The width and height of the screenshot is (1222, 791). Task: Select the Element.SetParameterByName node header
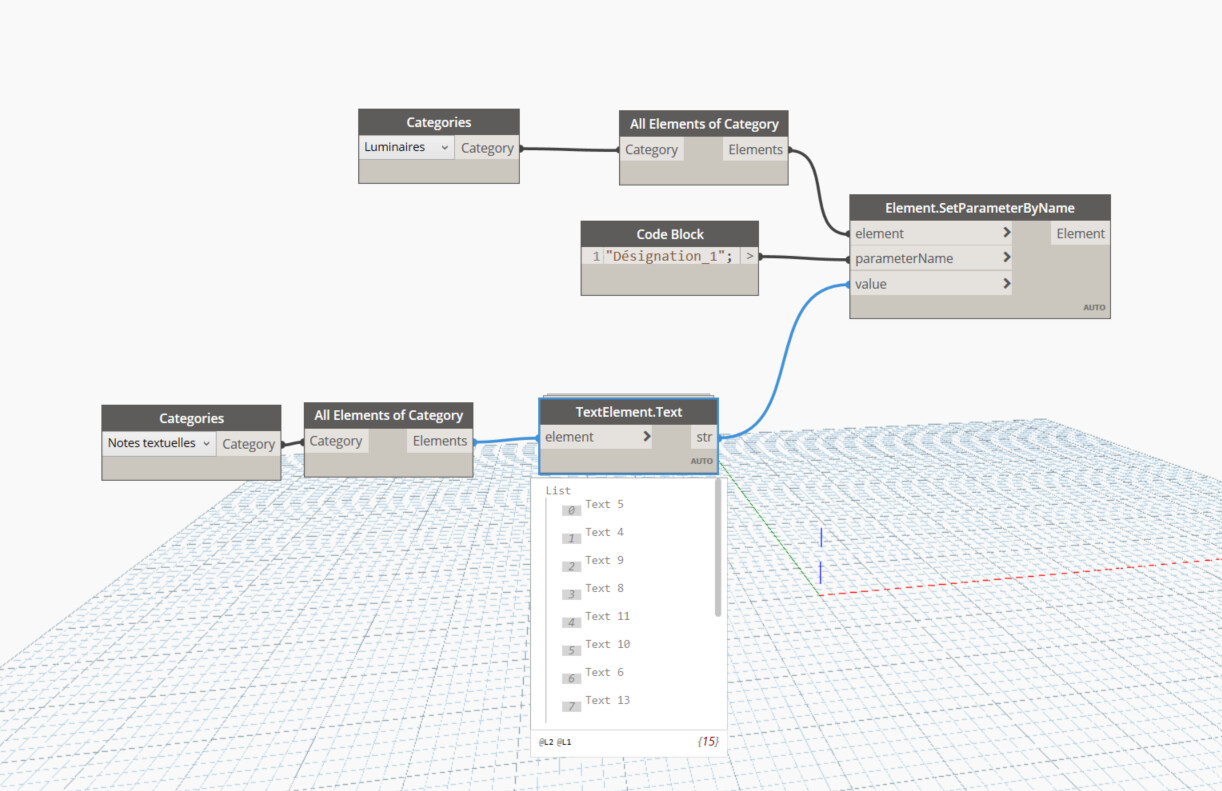[980, 207]
